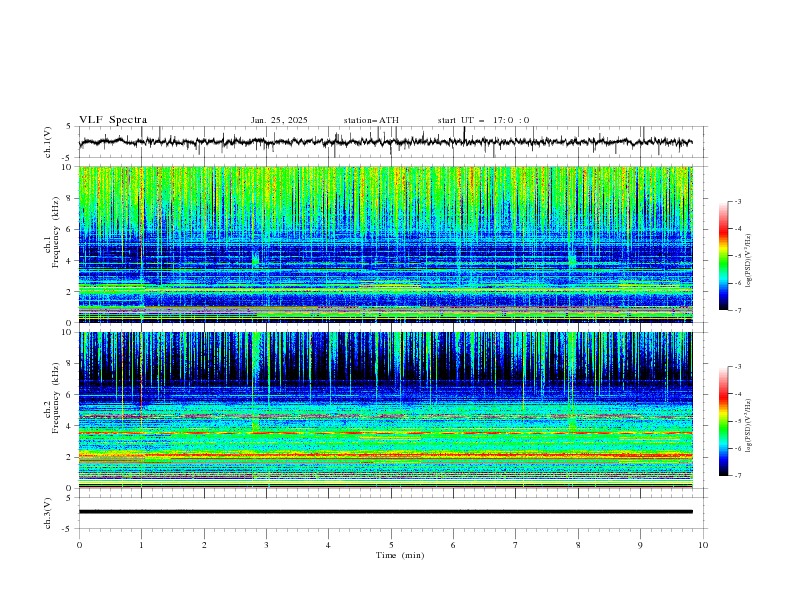Click the "ch.3(V)" axis label

48,513
